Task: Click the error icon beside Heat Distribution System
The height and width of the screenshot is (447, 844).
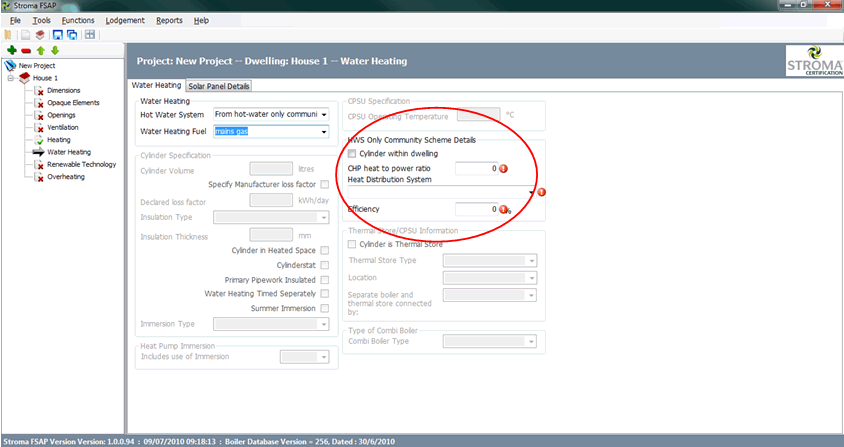Action: coord(541,192)
